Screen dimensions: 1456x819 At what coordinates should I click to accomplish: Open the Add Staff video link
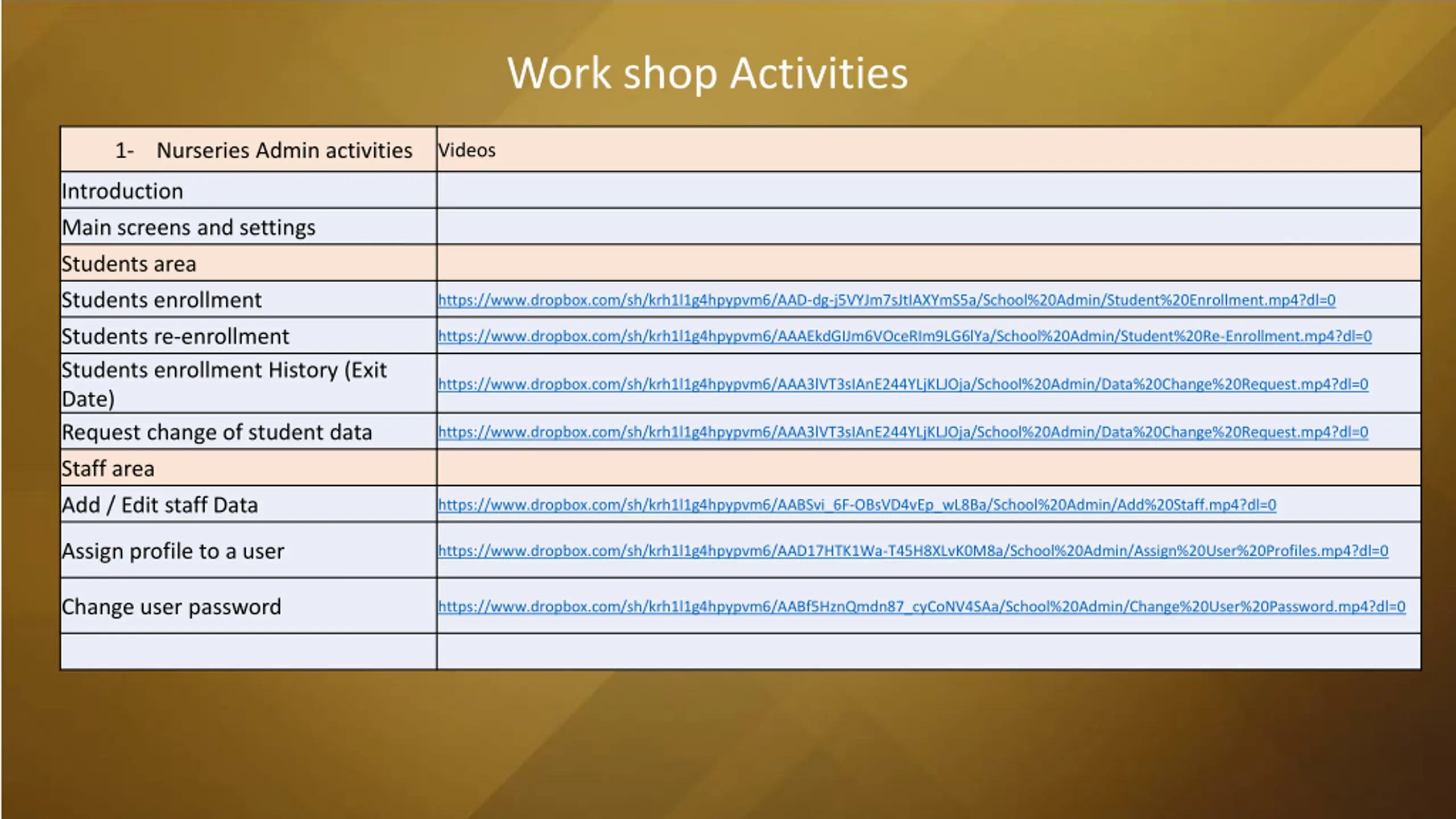coord(857,505)
